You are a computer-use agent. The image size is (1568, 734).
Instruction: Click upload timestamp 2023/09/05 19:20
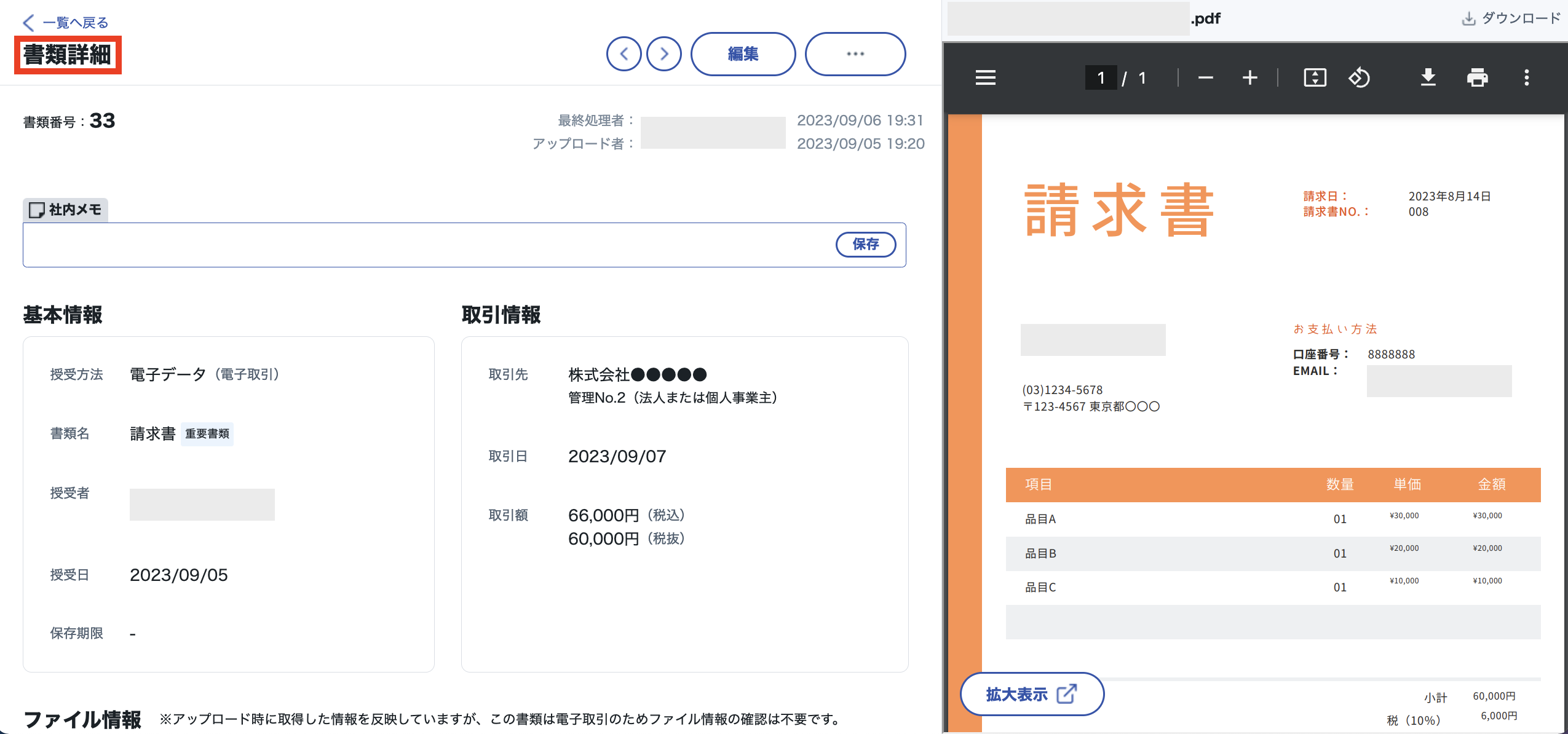pos(860,144)
